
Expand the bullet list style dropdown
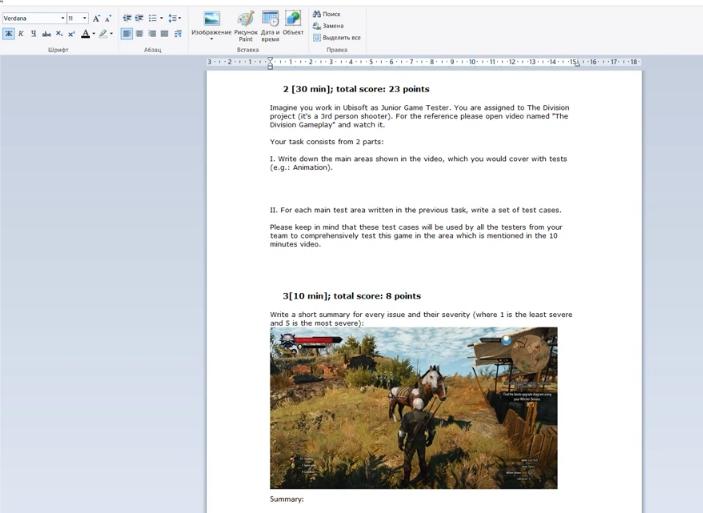[163, 18]
